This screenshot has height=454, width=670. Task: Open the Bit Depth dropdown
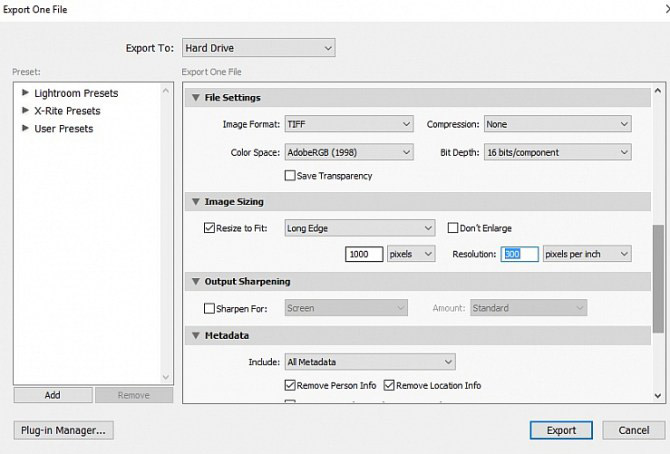pyautogui.click(x=557, y=152)
